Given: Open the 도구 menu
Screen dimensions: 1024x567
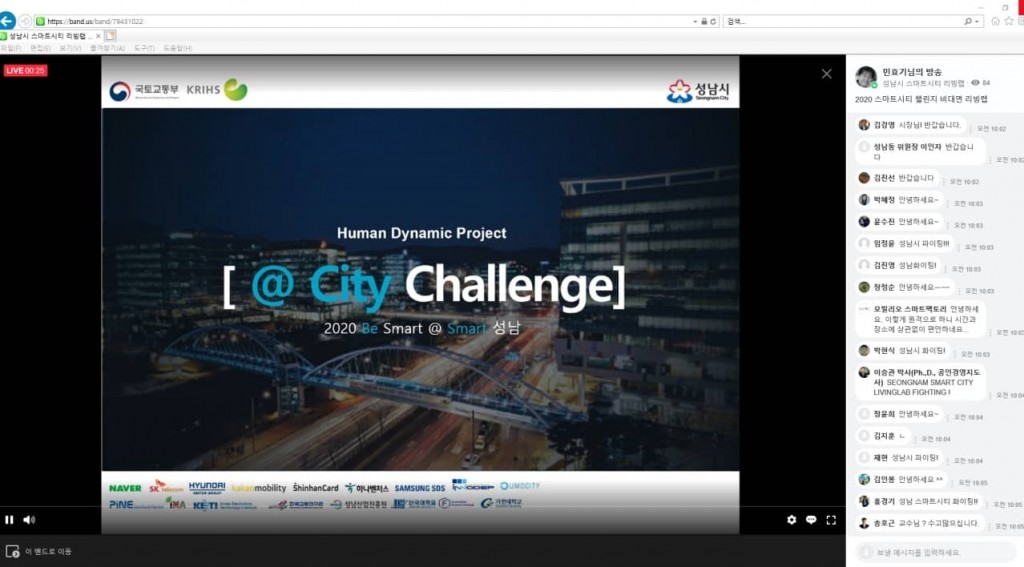Looking at the screenshot, I should point(143,48).
